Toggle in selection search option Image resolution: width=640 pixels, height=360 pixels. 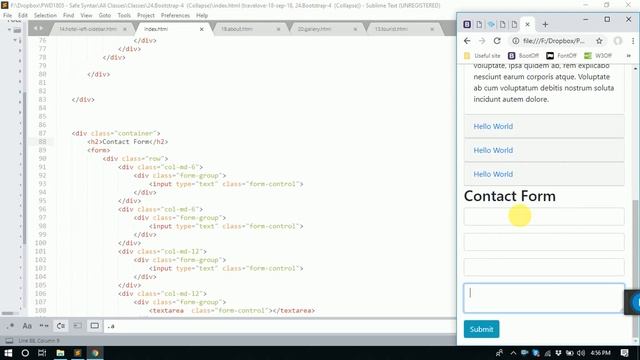77,326
